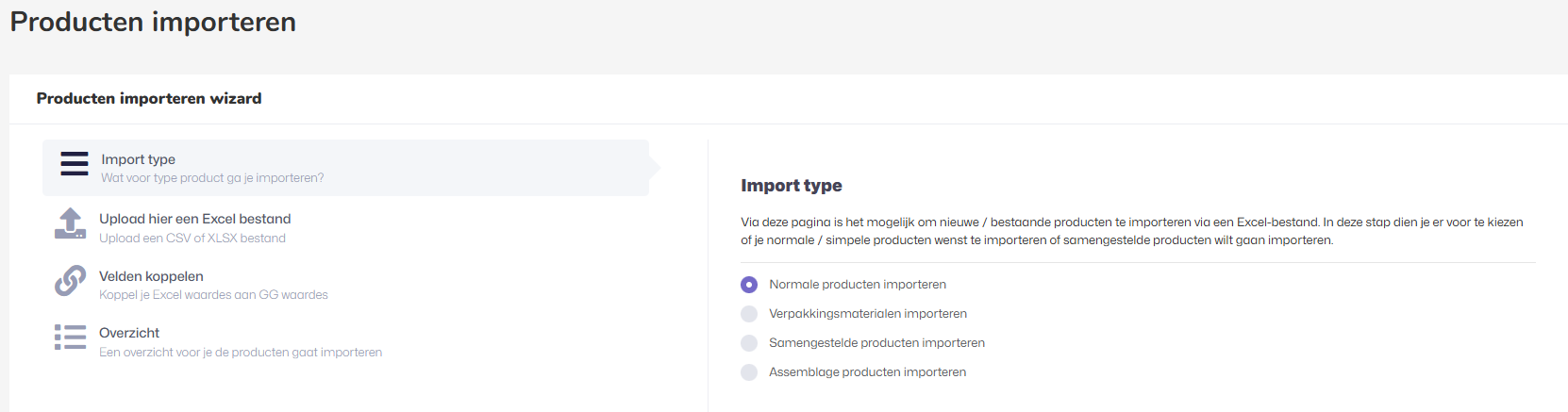Click the 'Producten importeren wizard' panel header
This screenshot has height=412, width=1568.
coord(149,99)
